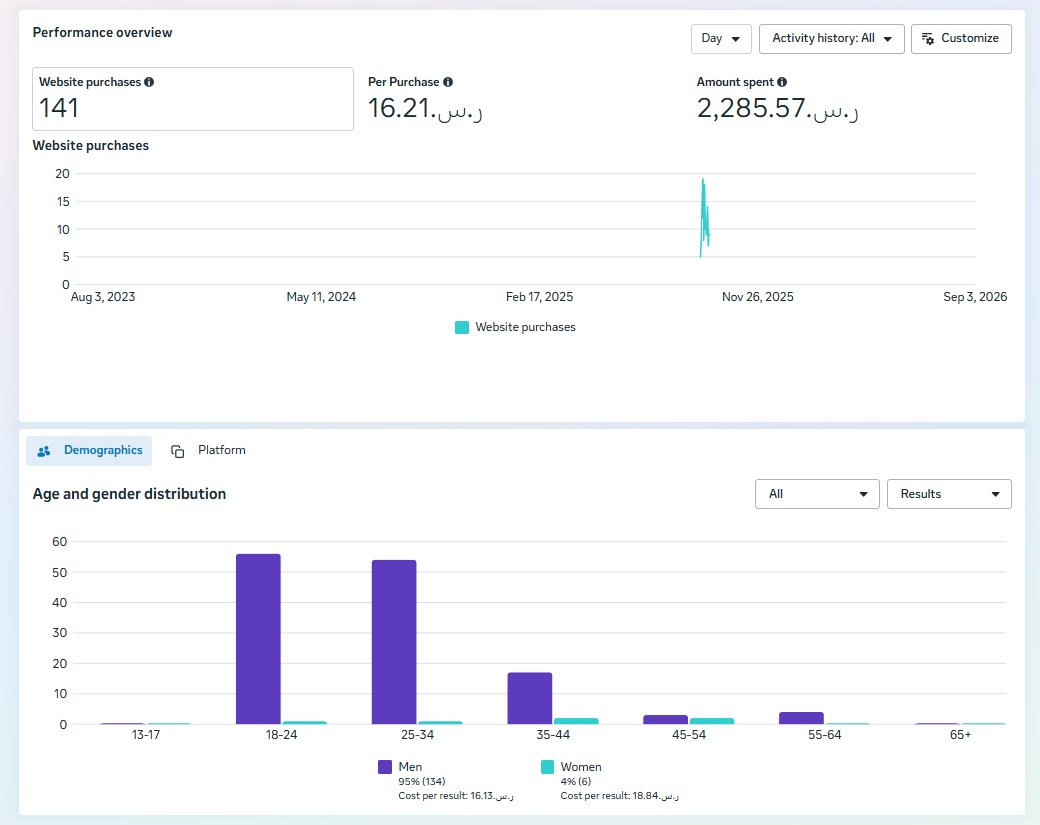This screenshot has height=825, width=1040.
Task: Click the Men bar for 35-44
Action: point(530,698)
